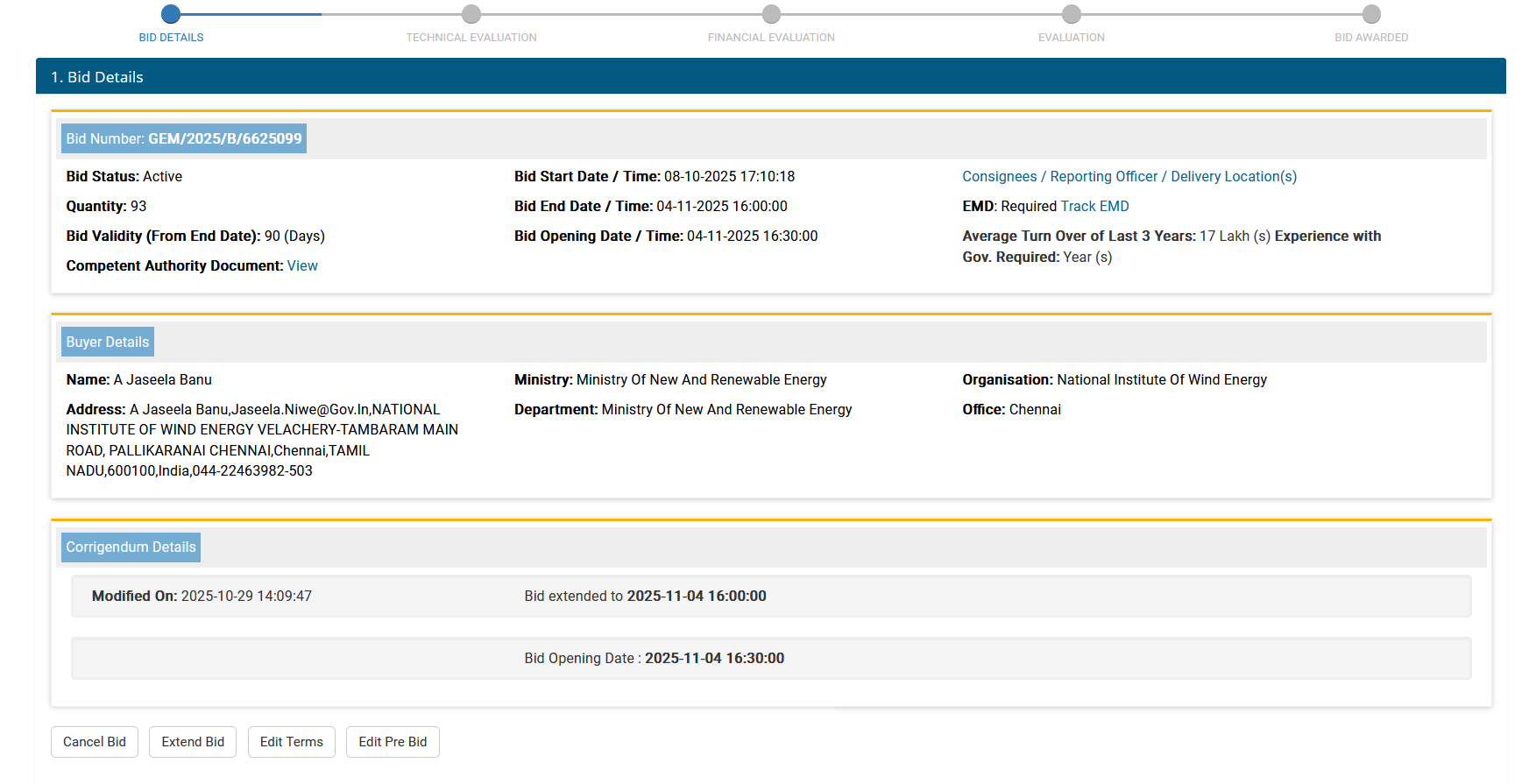
Task: Select the Technical Evaluation step circle
Action: tap(471, 14)
